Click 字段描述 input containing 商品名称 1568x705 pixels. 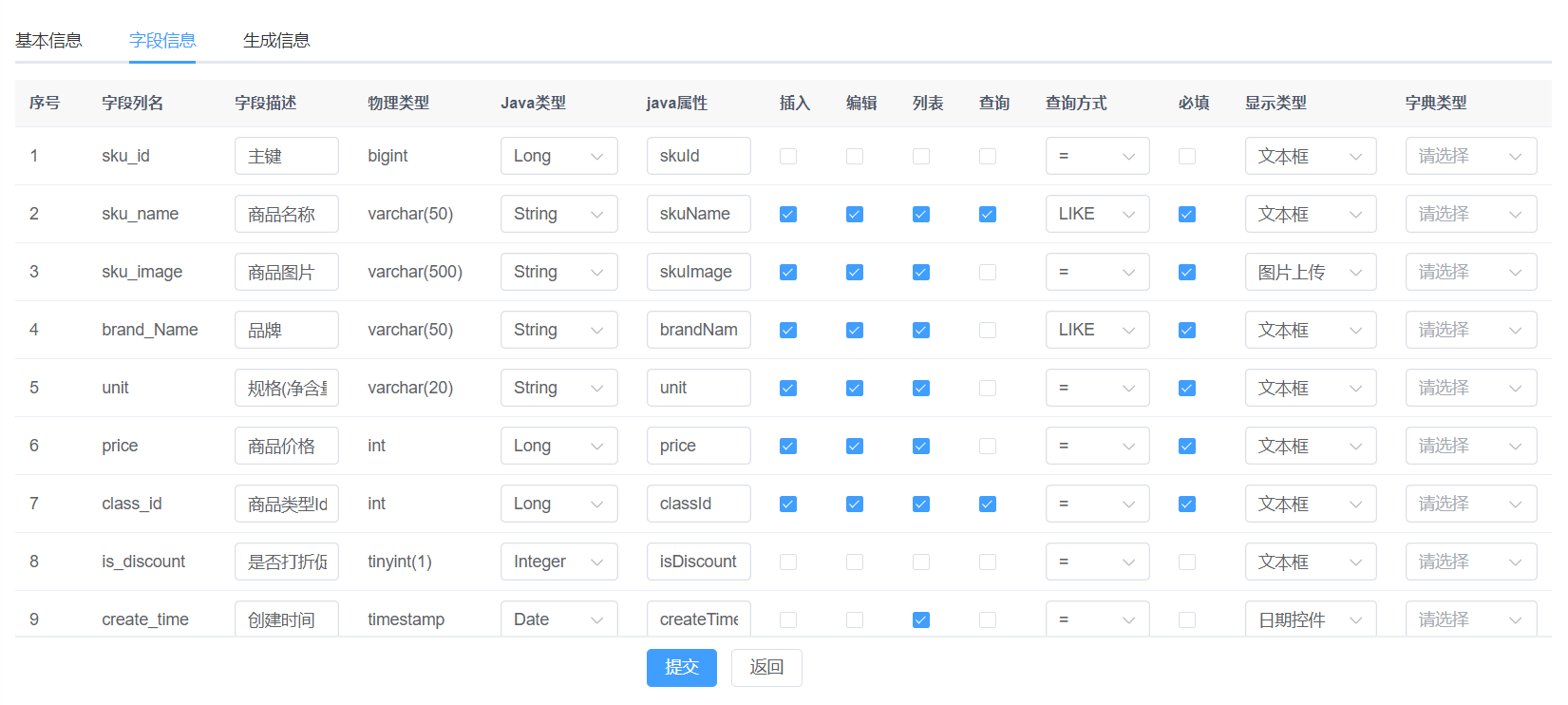286,215
